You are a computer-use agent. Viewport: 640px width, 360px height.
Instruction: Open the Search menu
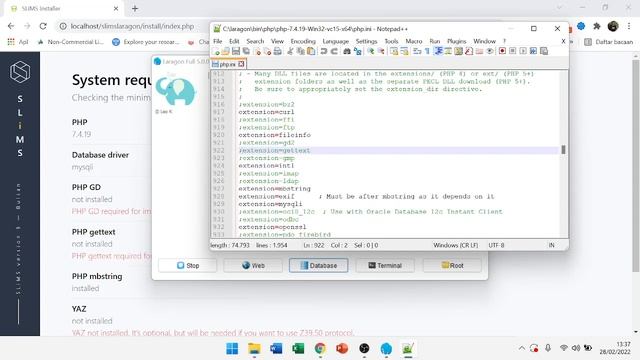tap(255, 41)
